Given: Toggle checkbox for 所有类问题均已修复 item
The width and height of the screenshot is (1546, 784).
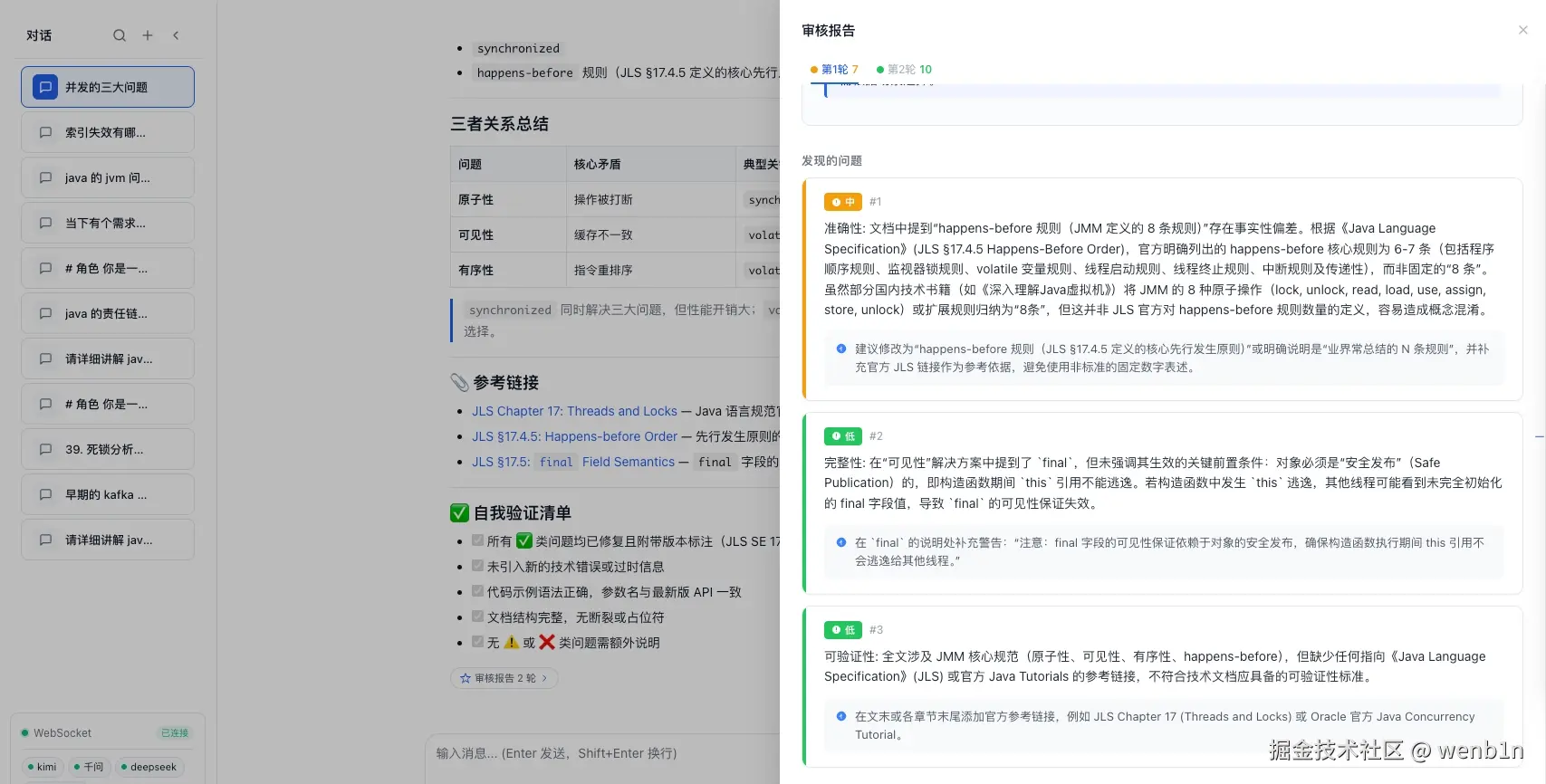Looking at the screenshot, I should tap(477, 540).
